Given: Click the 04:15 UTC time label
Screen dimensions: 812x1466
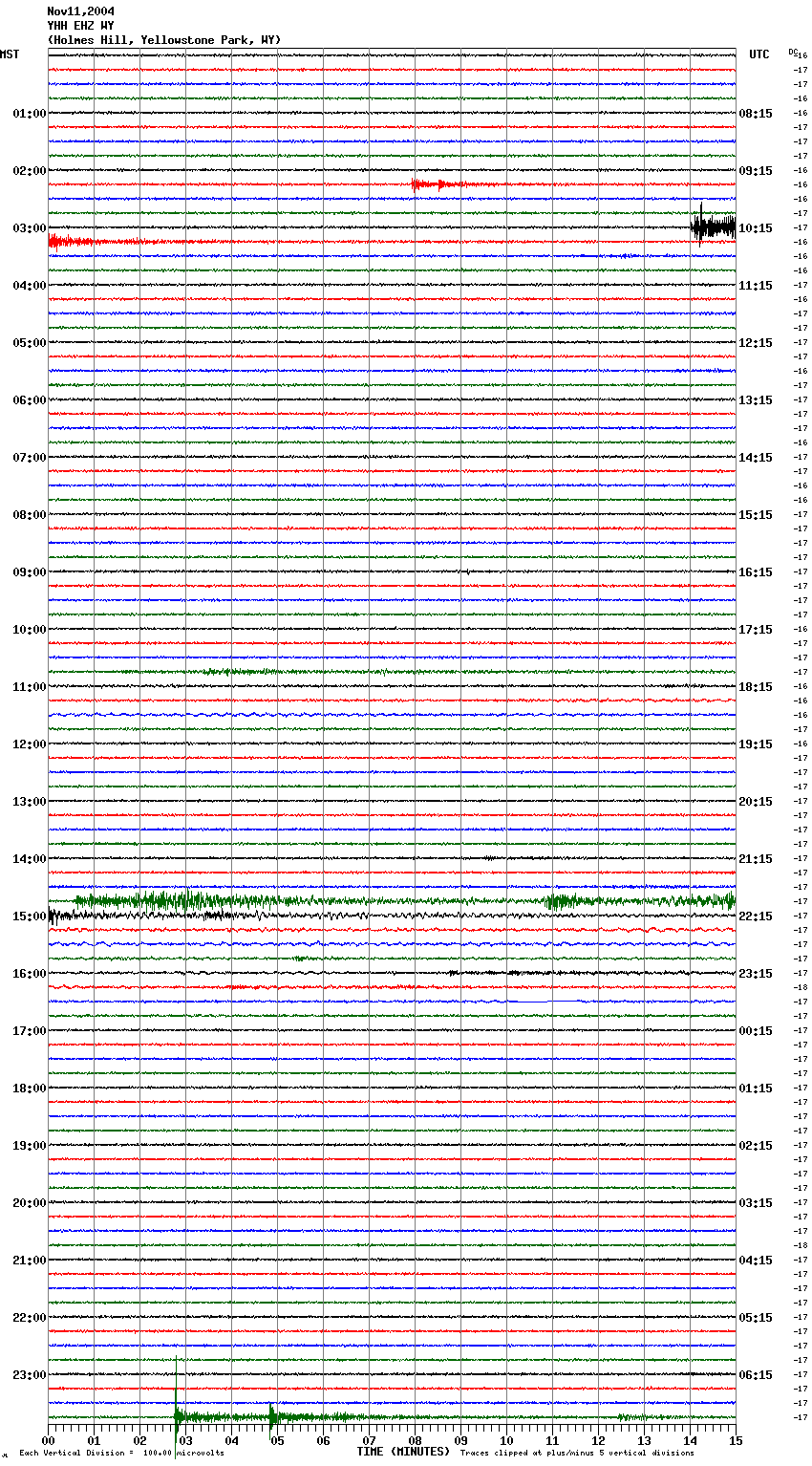Looking at the screenshot, I should click(756, 1261).
